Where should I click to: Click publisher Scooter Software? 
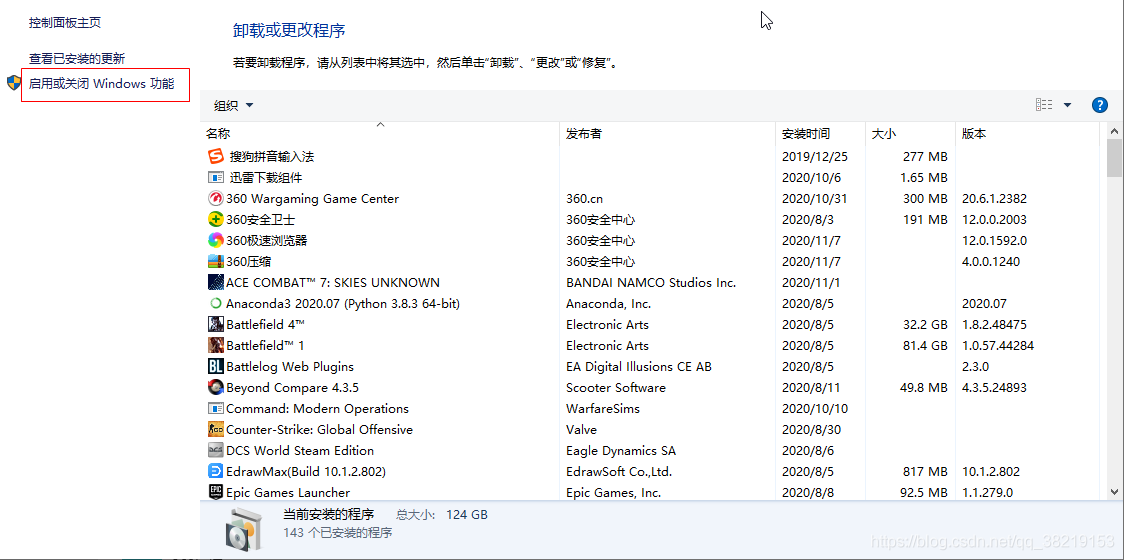(616, 387)
